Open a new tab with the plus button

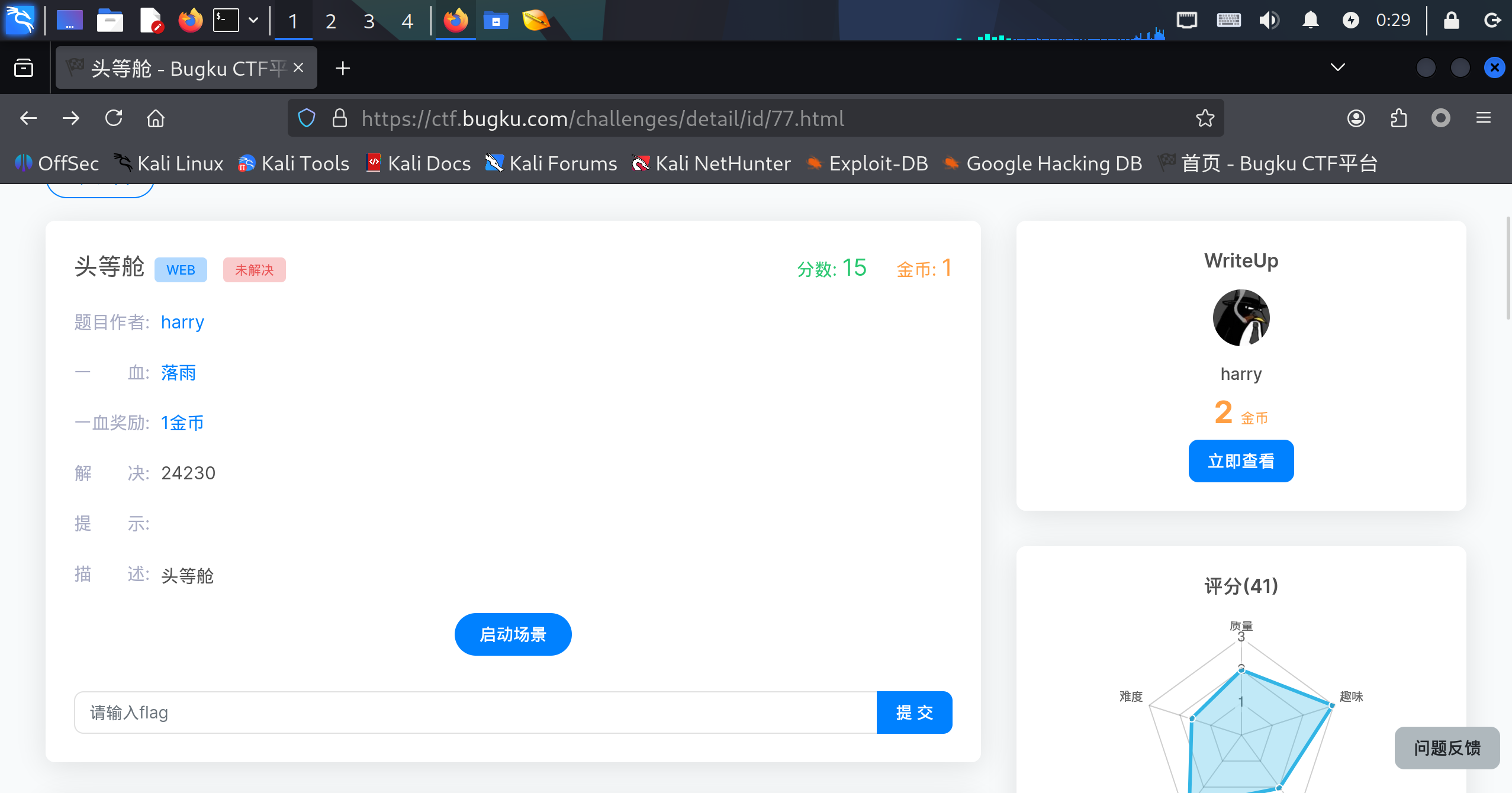[x=343, y=68]
